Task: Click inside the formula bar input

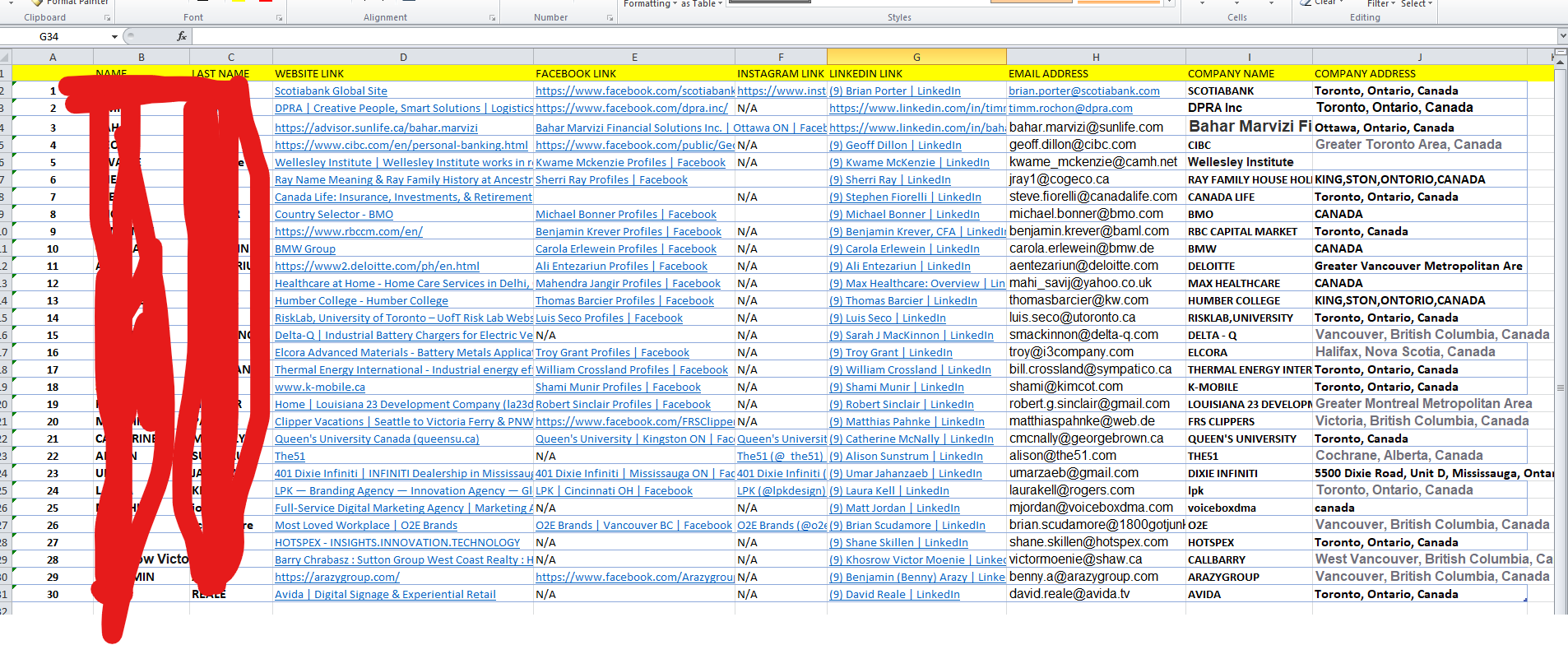Action: tap(874, 36)
